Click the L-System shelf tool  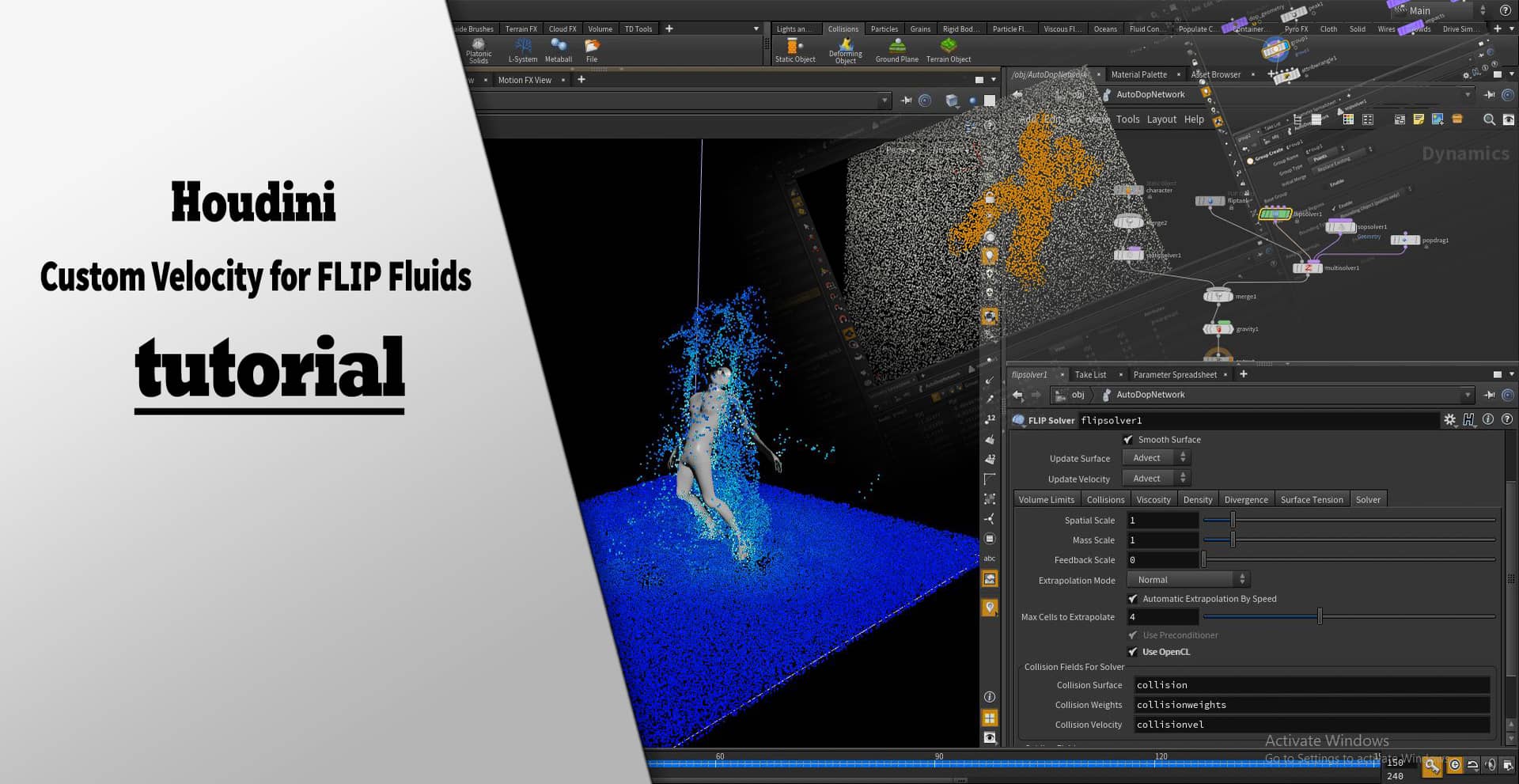pos(522,51)
